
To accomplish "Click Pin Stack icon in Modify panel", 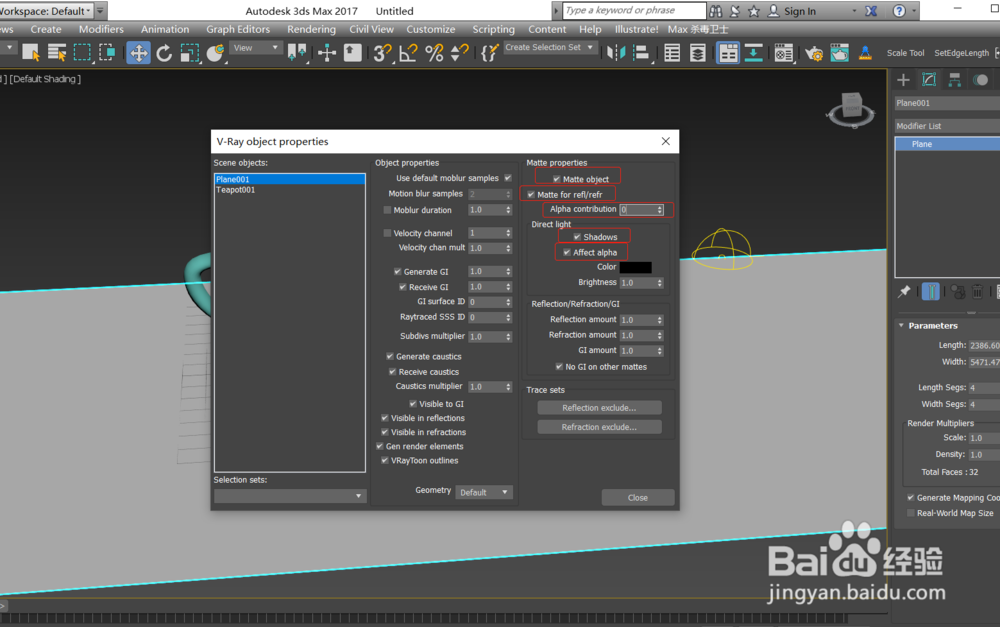I will (904, 292).
